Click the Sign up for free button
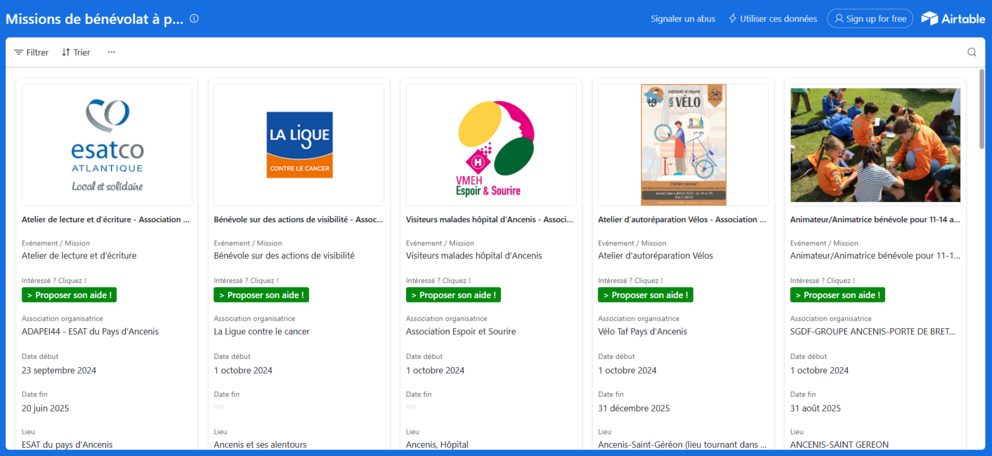 tap(870, 19)
